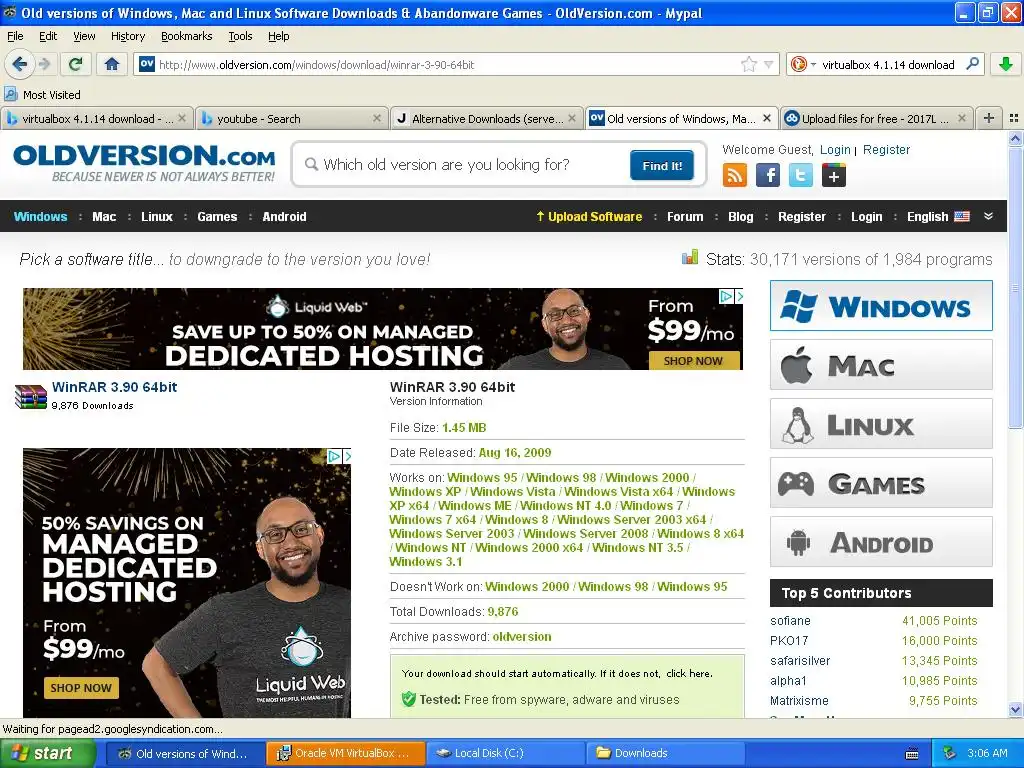Screen dimensions: 1024x768
Task: Click the search magnifier in the browser search box
Action: point(972,64)
